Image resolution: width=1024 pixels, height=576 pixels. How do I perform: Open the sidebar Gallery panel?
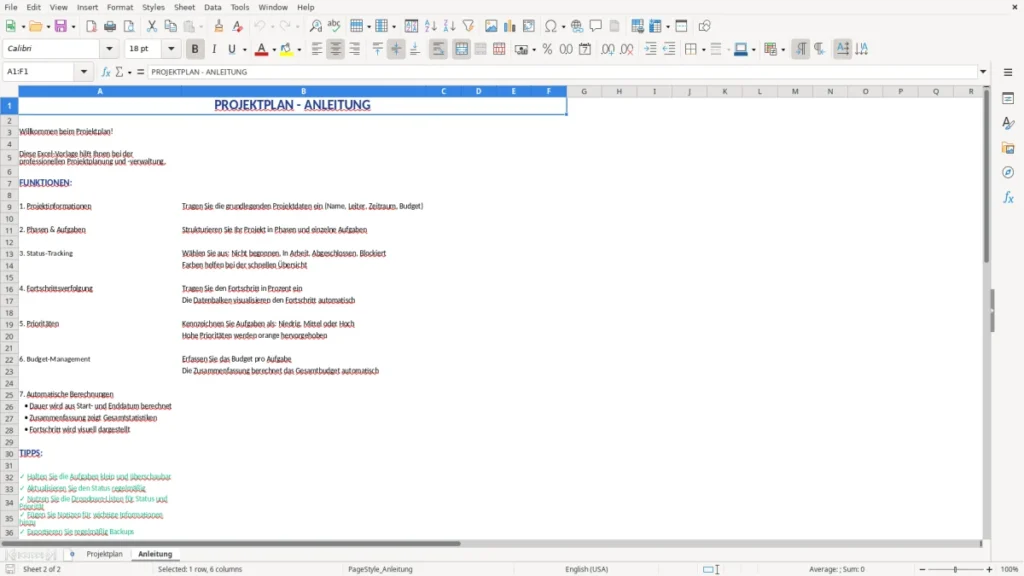[1008, 148]
